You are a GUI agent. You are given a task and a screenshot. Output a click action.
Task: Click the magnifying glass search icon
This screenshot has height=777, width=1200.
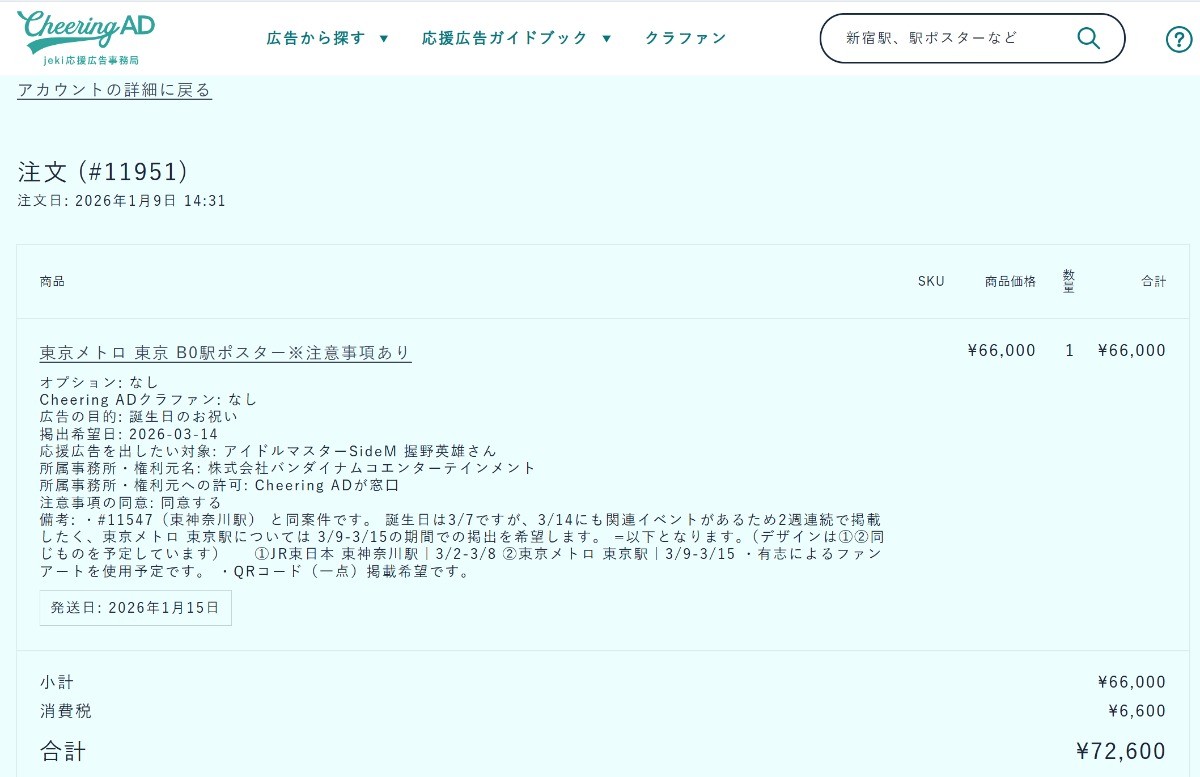click(1088, 38)
